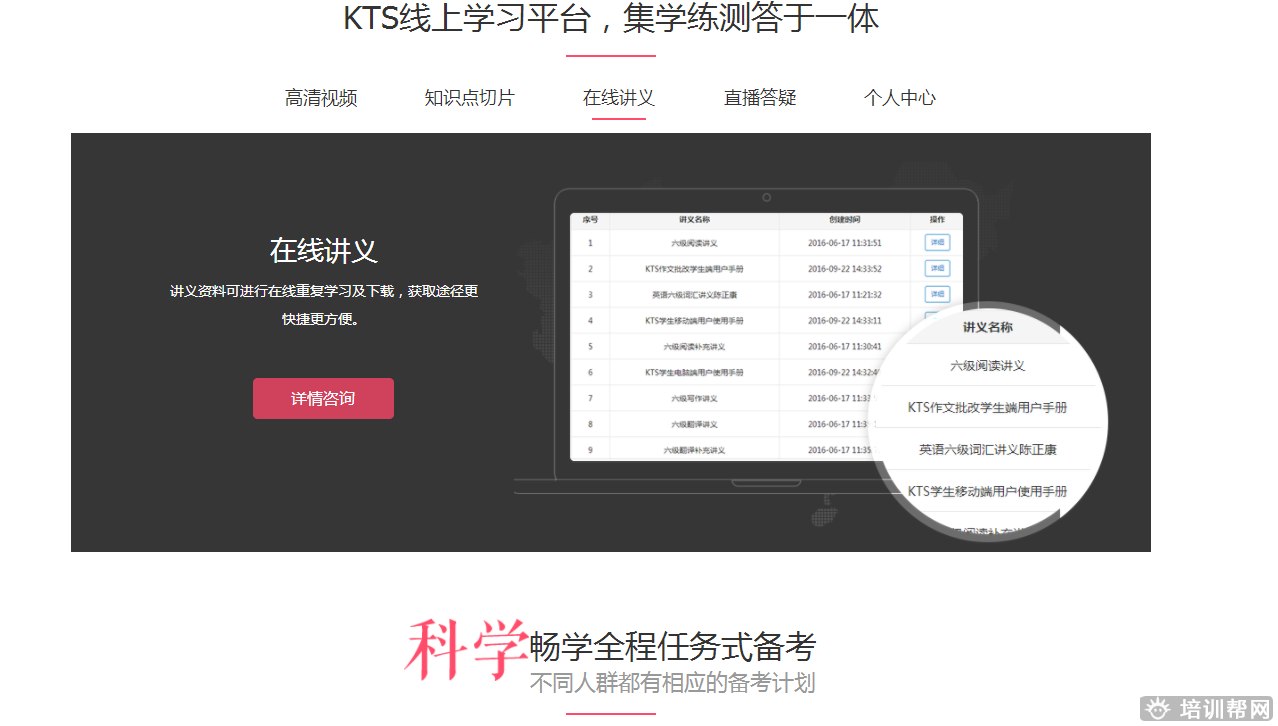
Task: Click KTS学生移动端用户使用手册 in magnified circle
Action: (x=987, y=491)
